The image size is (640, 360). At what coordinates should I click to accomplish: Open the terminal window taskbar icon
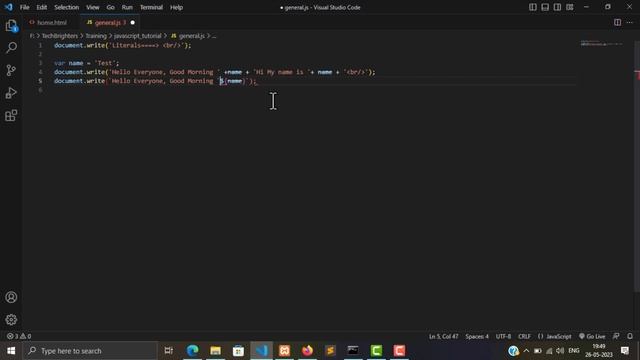tap(353, 351)
